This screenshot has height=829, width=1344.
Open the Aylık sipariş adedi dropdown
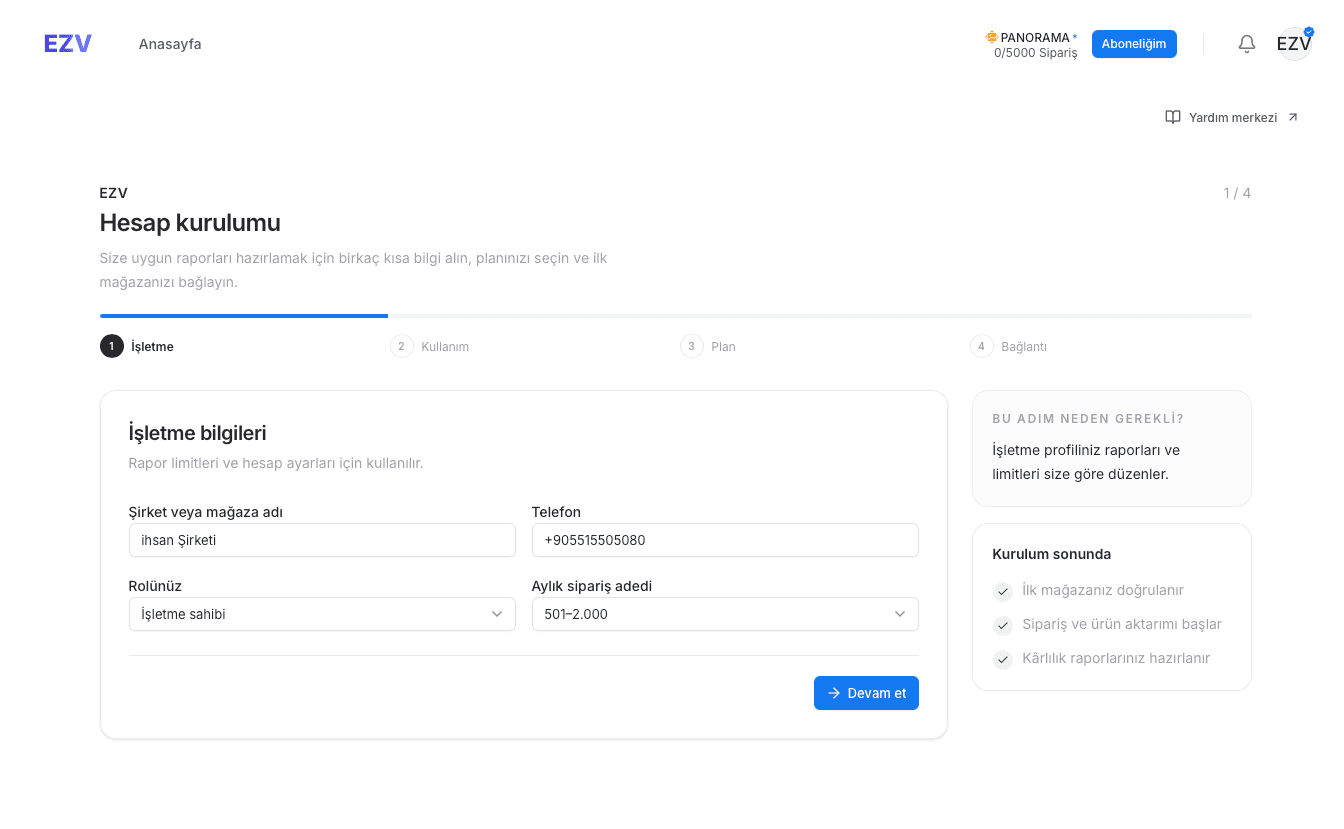click(x=725, y=614)
